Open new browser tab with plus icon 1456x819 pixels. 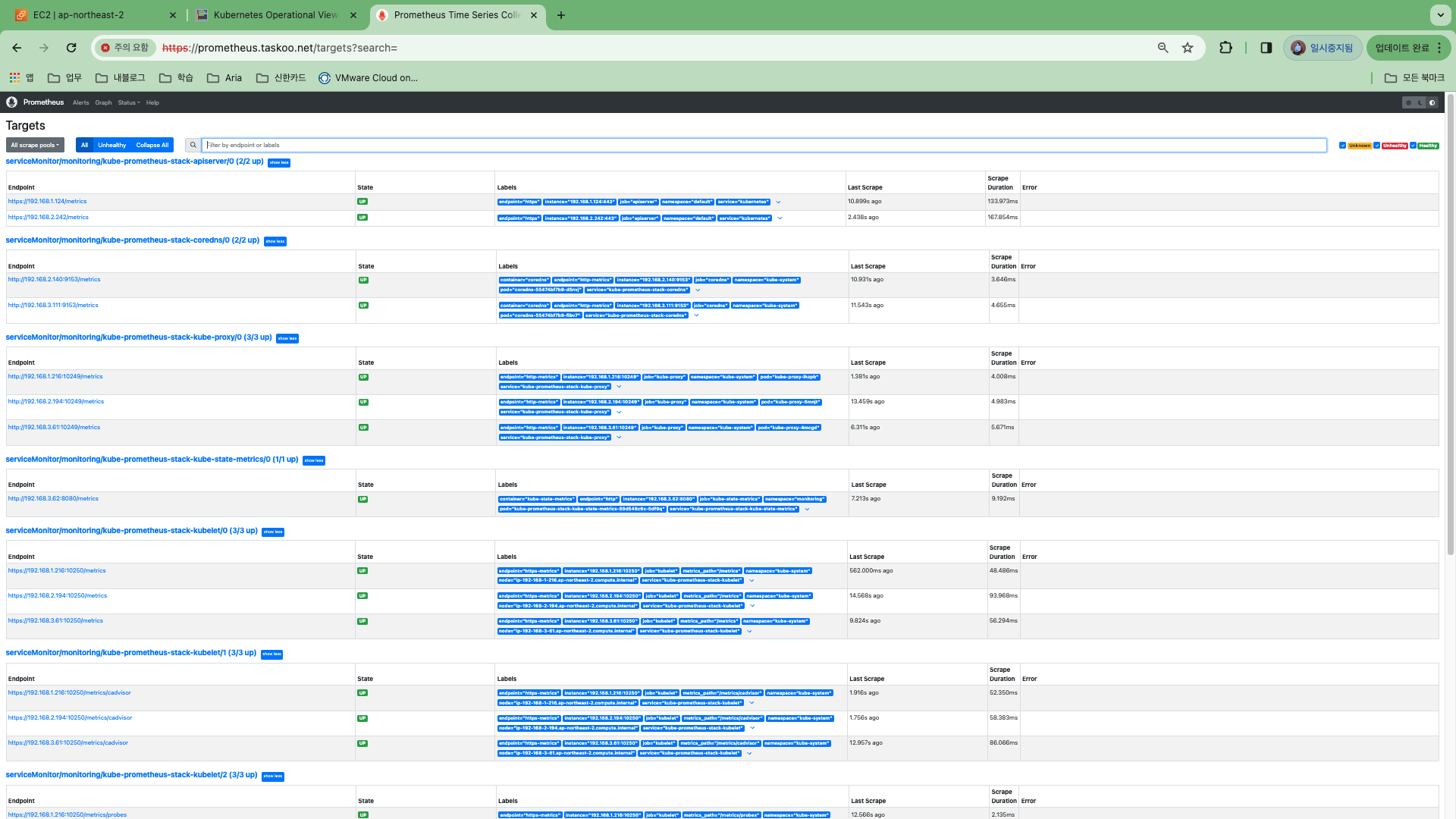click(x=561, y=15)
